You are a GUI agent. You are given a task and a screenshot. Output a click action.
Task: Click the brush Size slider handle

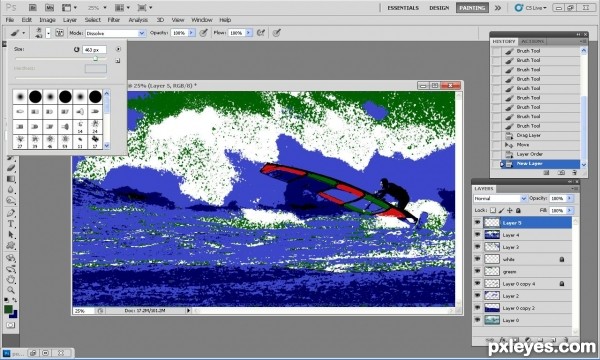[x=95, y=58]
